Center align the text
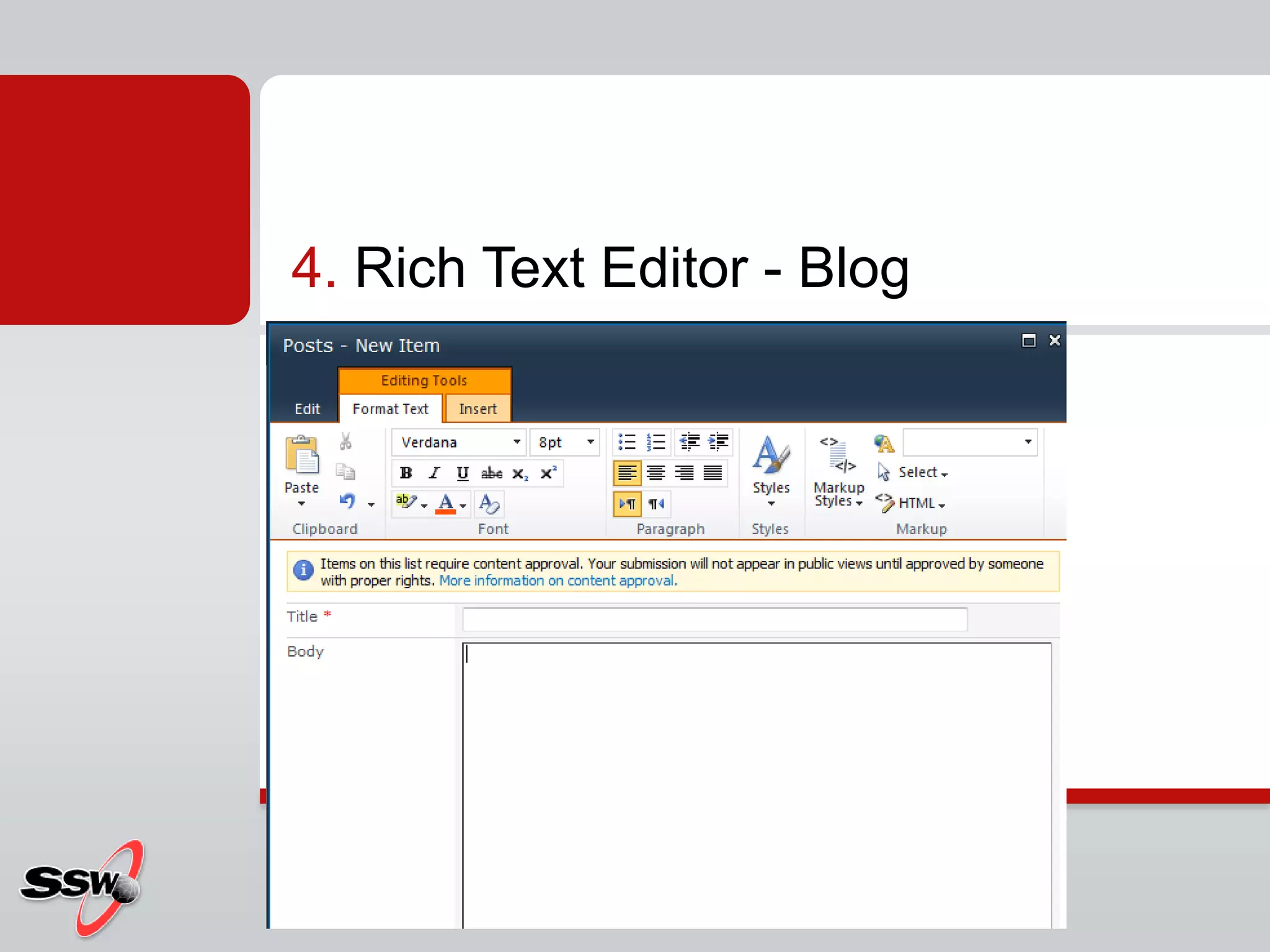Viewport: 1270px width, 952px height. point(655,473)
